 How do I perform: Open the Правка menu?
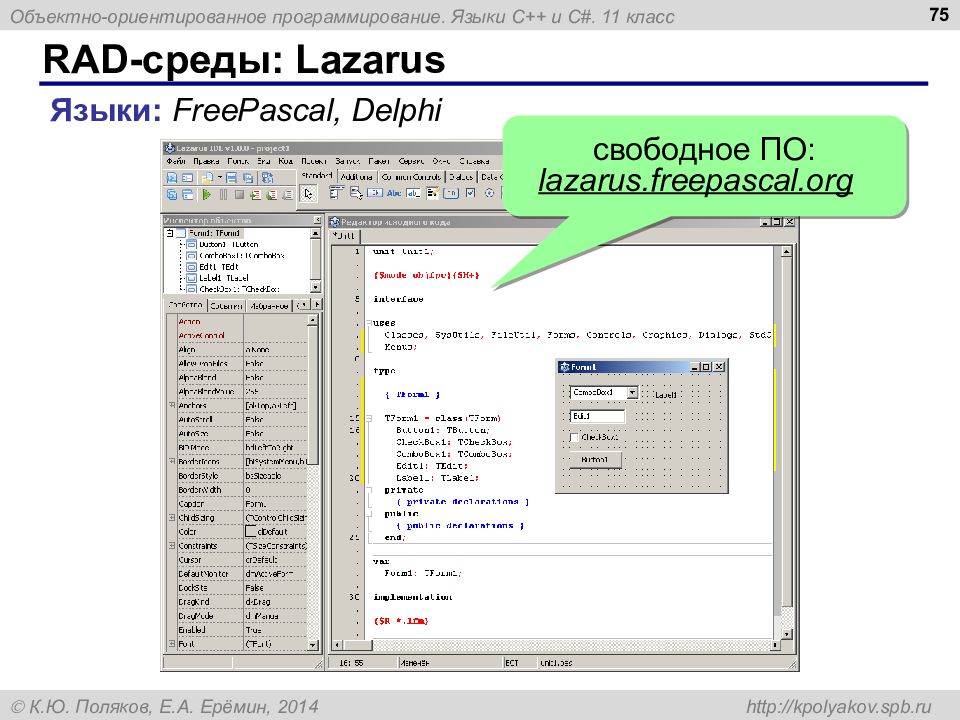[x=206, y=161]
